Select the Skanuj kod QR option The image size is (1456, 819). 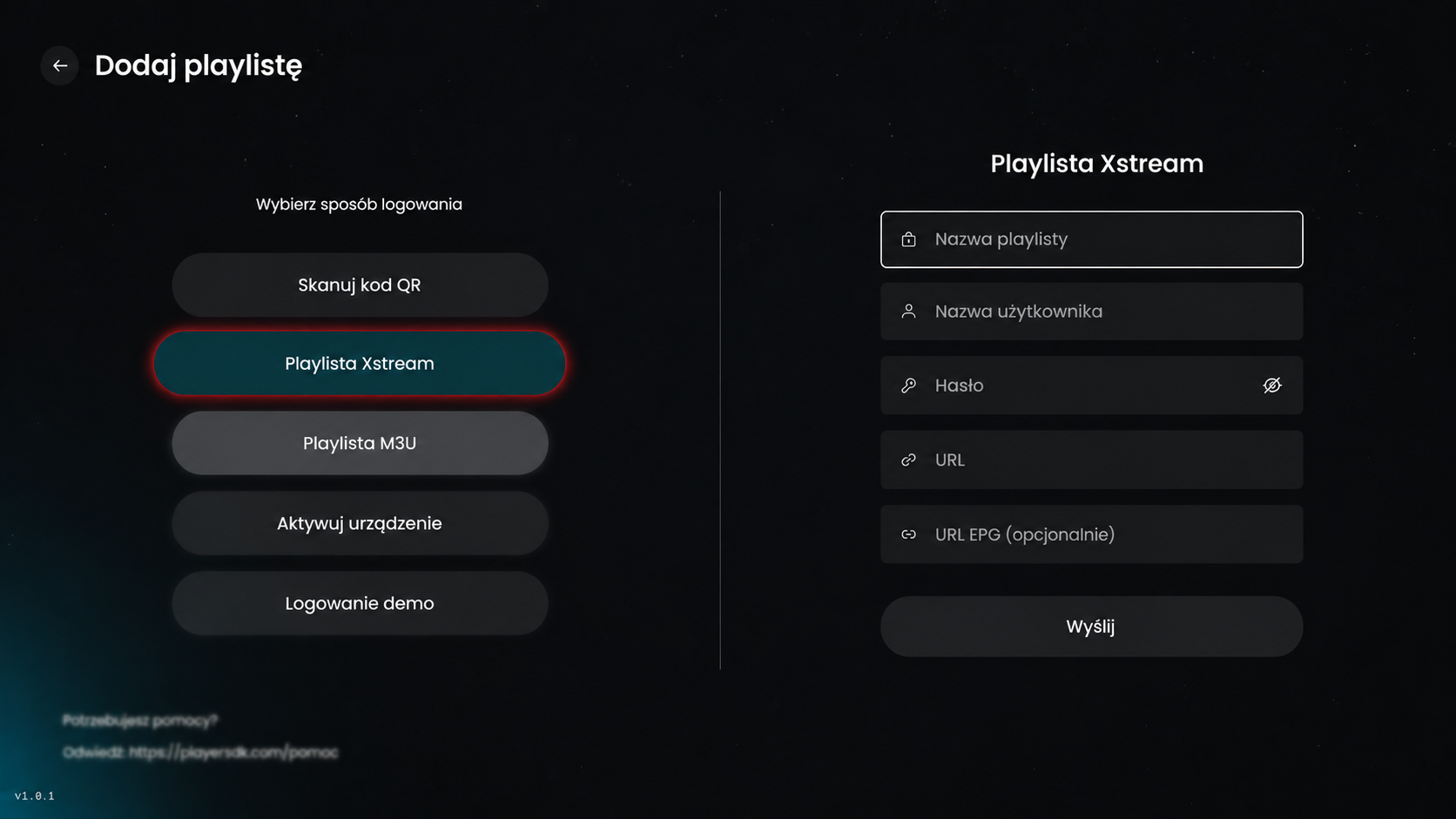tap(360, 285)
